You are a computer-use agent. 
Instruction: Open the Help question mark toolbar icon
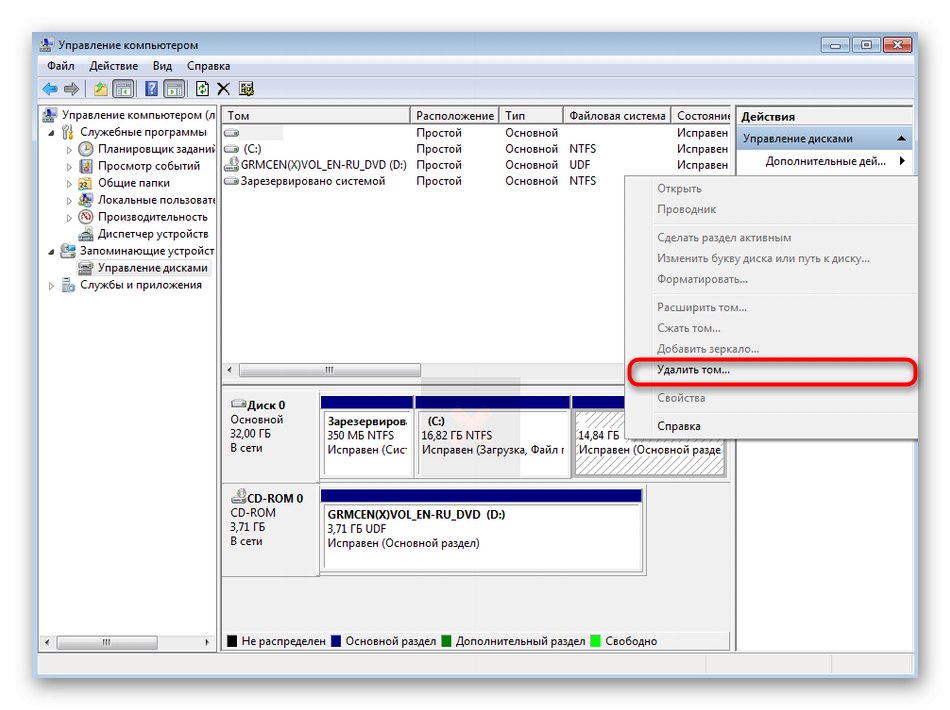coord(151,89)
